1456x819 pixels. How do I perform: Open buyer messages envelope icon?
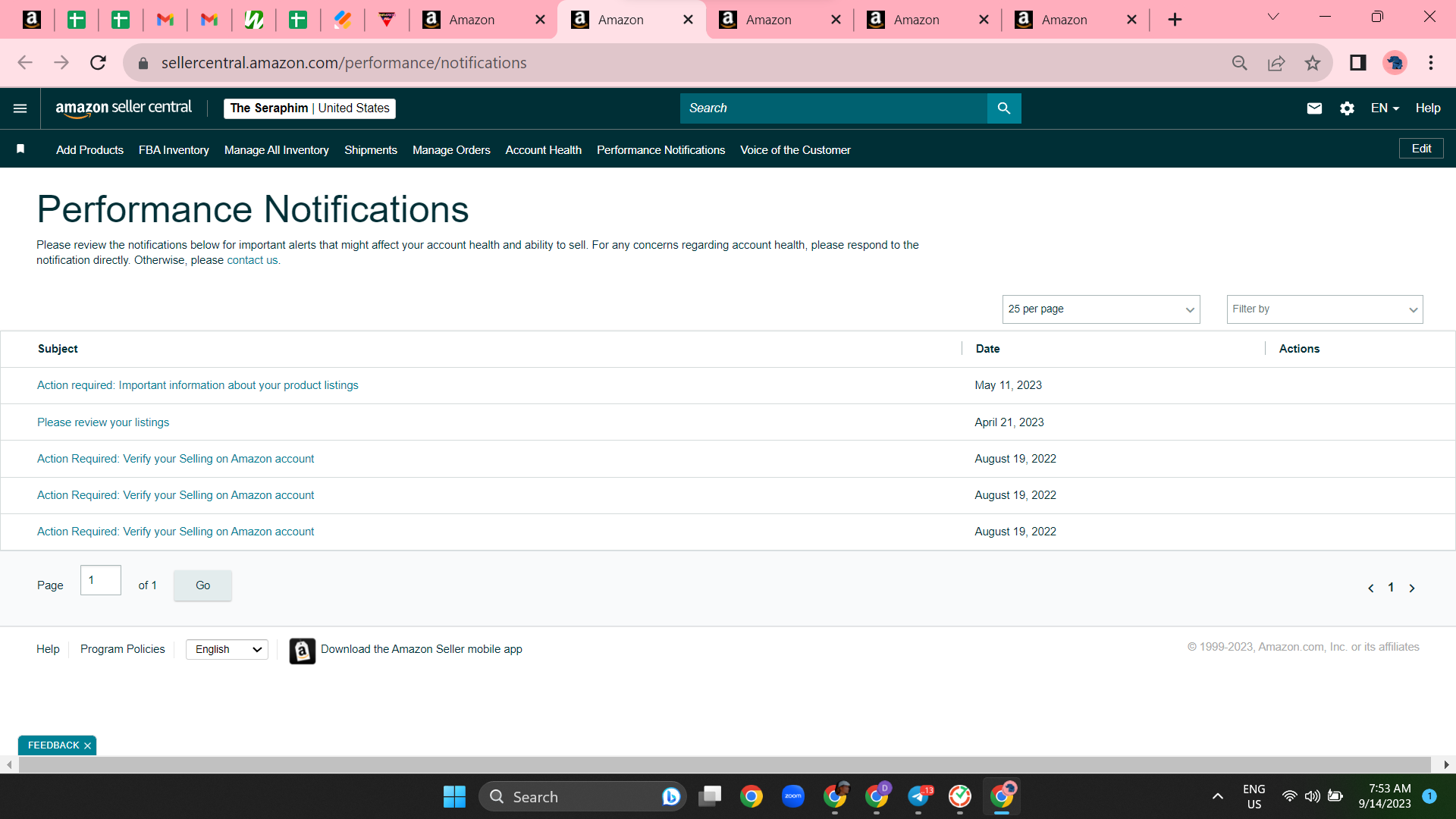(x=1314, y=108)
